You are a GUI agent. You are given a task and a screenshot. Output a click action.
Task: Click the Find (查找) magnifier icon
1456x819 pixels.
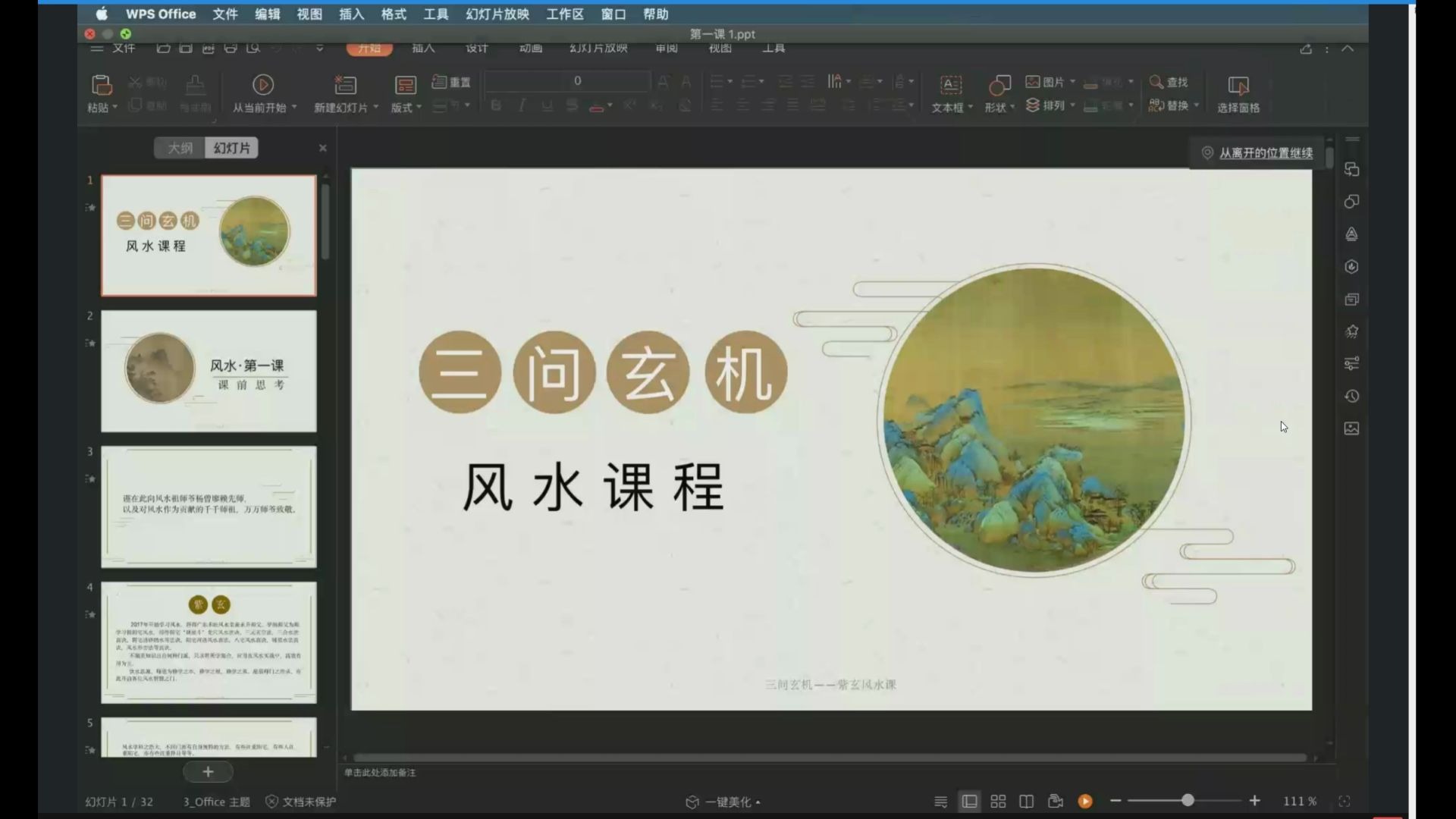(x=1156, y=81)
